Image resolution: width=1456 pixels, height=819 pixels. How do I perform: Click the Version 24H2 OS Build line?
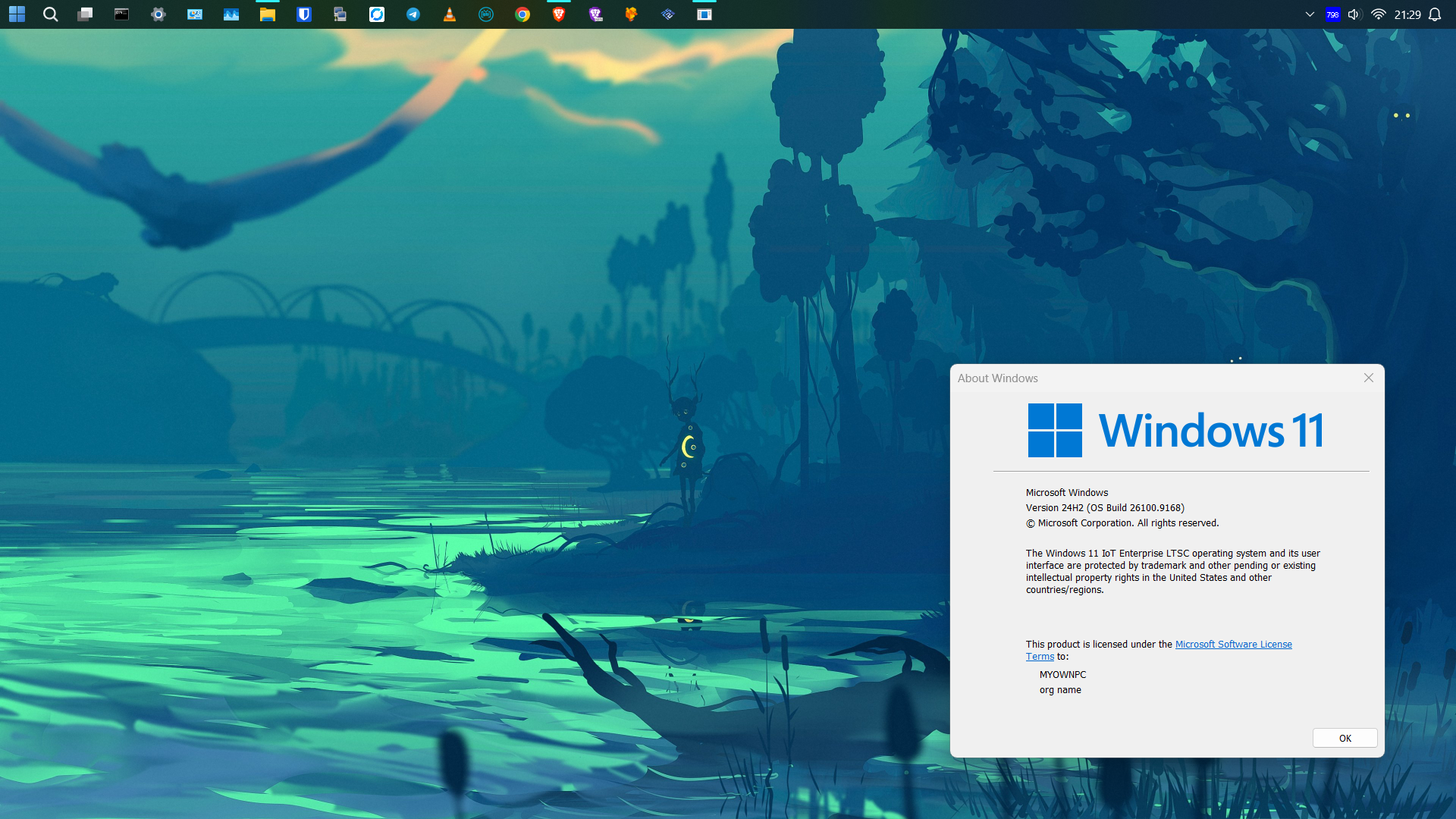coord(1105,508)
